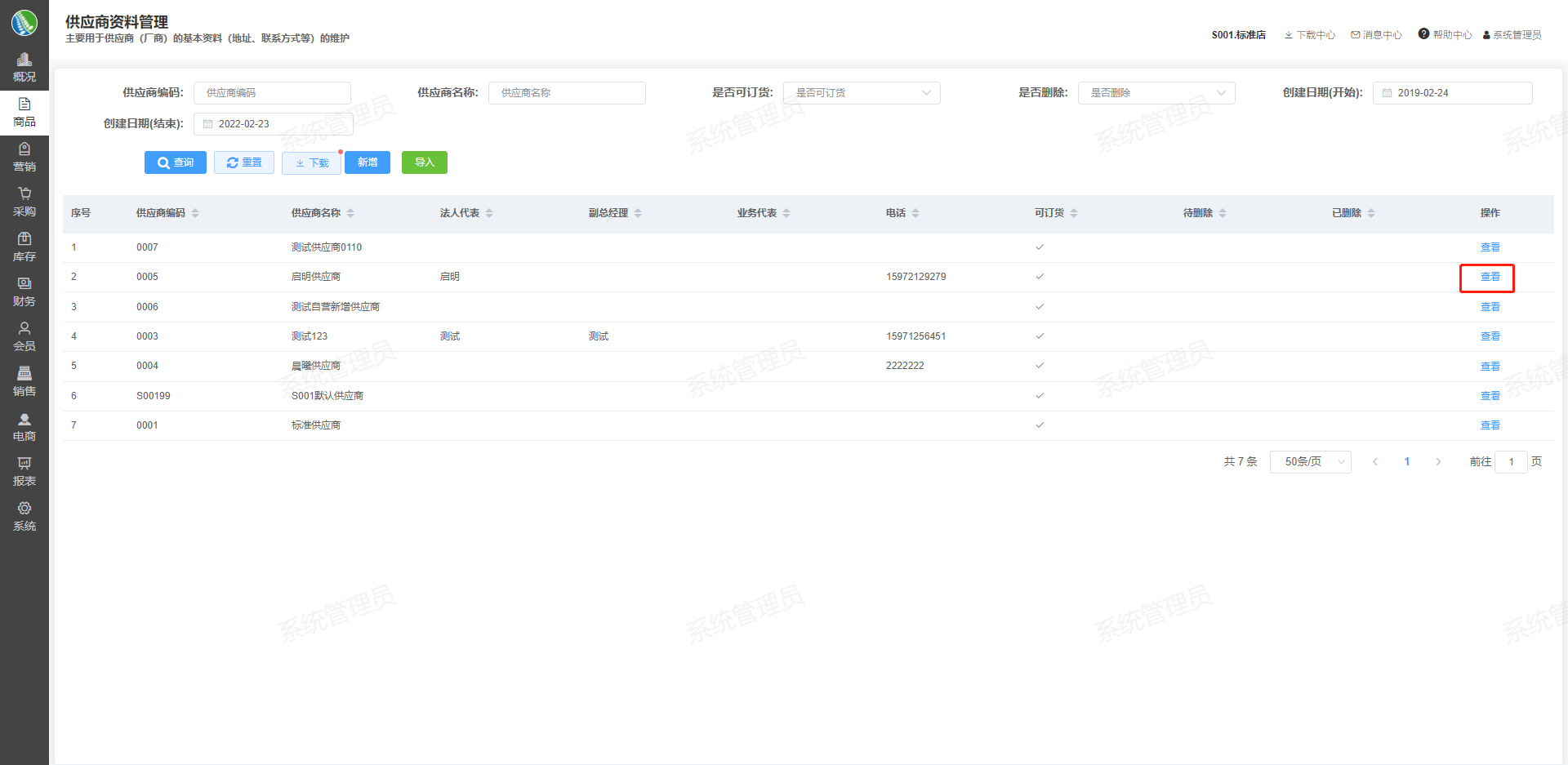Open the 销售 sales sidebar section
This screenshot has width=1568, height=765.
pyautogui.click(x=24, y=382)
